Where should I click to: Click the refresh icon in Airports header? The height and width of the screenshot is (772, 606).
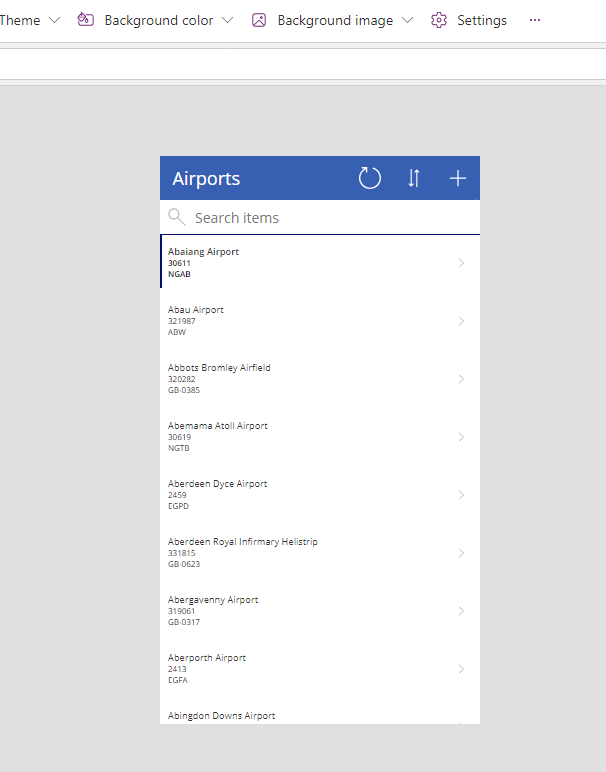pos(370,178)
